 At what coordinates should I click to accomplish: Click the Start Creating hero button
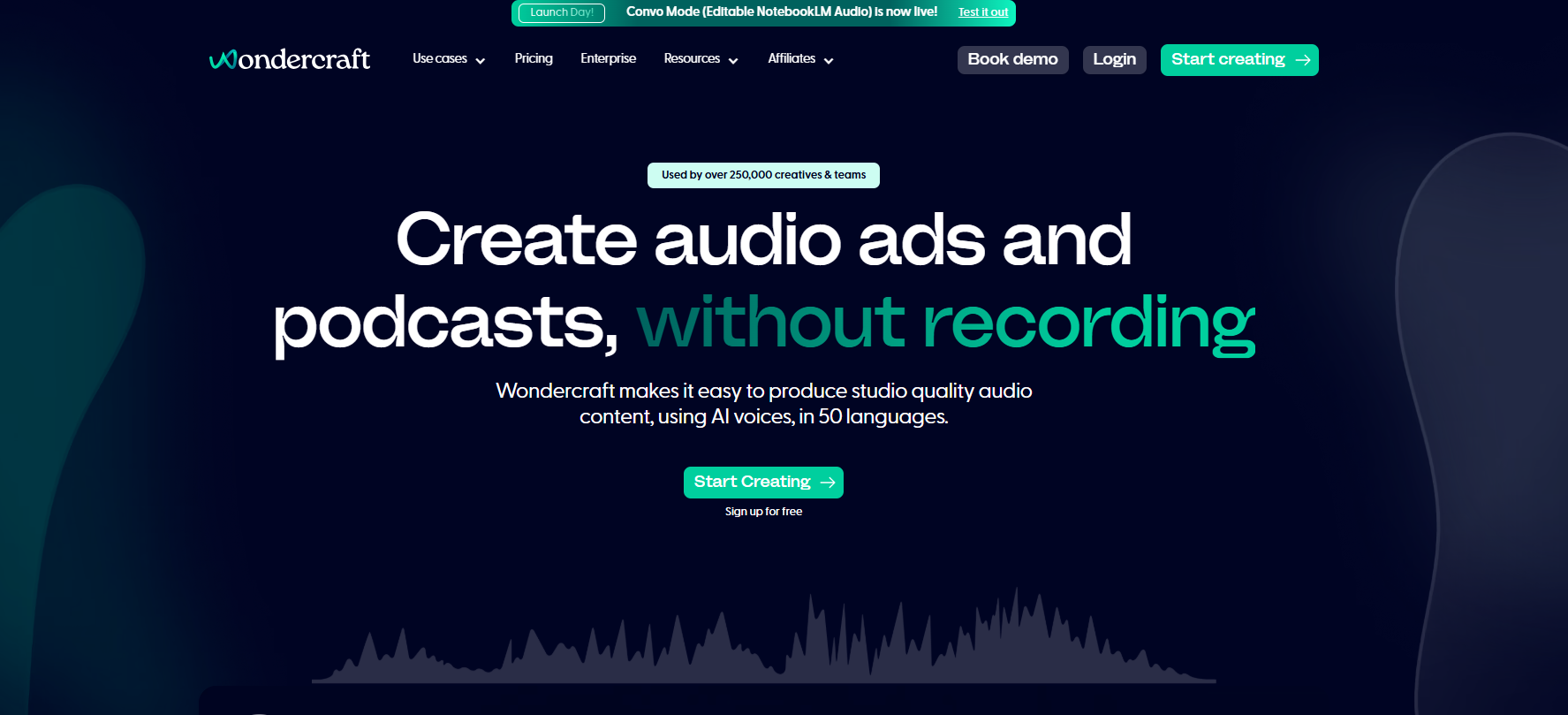pyautogui.click(x=763, y=483)
